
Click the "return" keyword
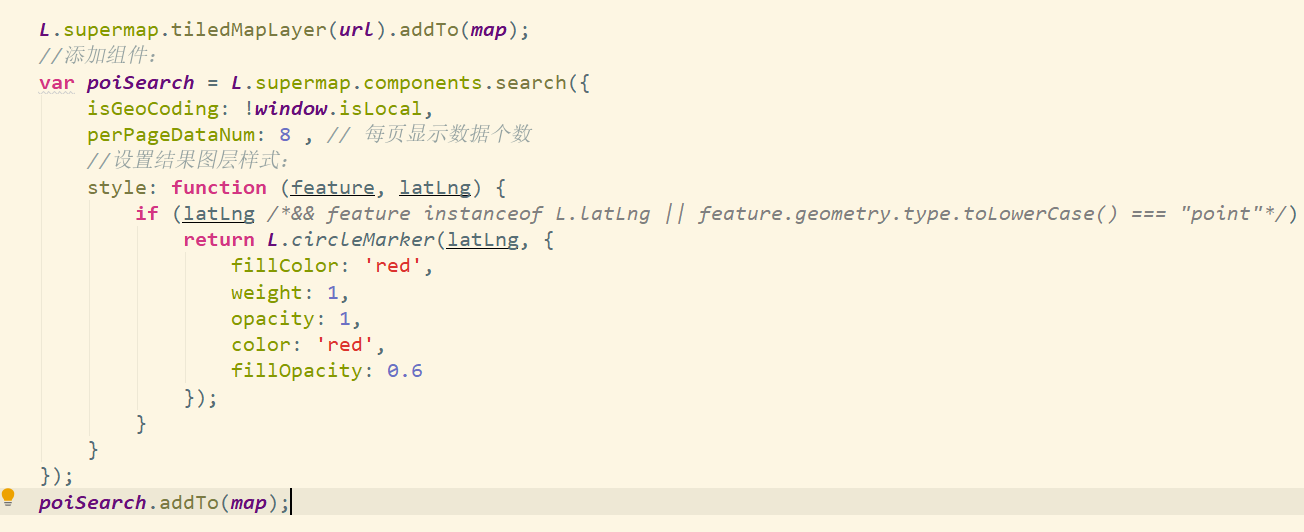[219, 239]
